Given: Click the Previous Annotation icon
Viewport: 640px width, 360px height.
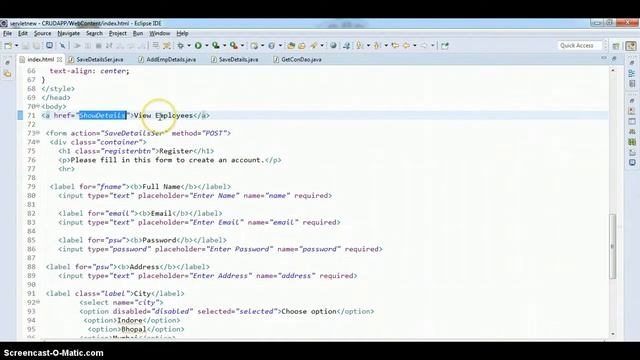Looking at the screenshot, I should [x=376, y=46].
